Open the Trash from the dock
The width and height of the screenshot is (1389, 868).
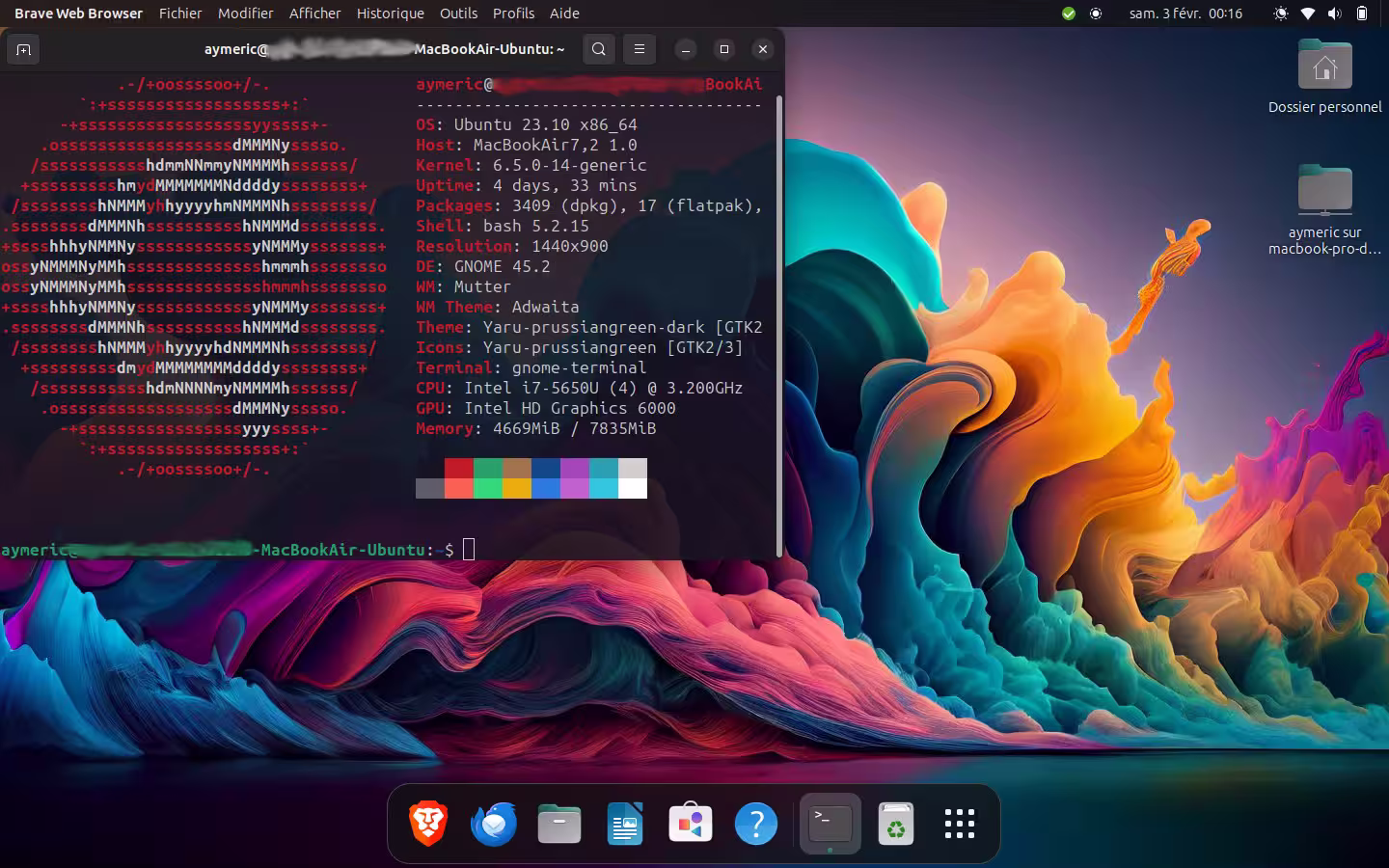[x=896, y=824]
